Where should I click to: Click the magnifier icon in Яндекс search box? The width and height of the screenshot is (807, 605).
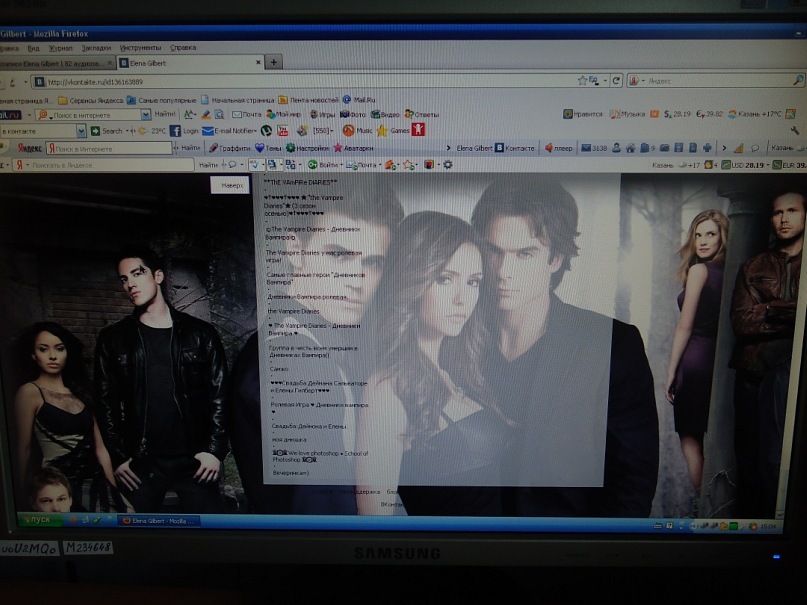(x=798, y=80)
